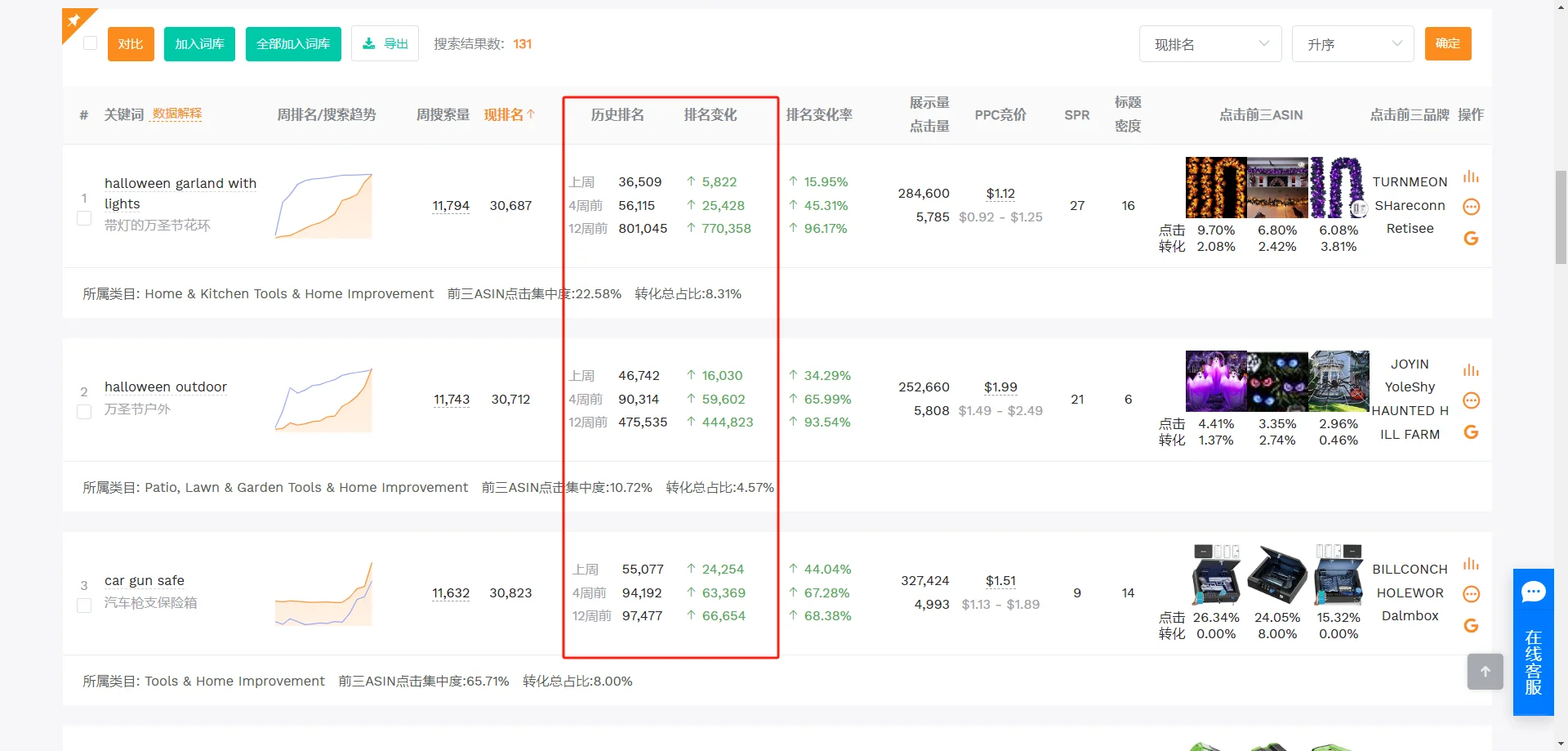Viewport: 1568px width, 751px height.
Task: Check the car gun safe row checkbox
Action: [x=83, y=606]
